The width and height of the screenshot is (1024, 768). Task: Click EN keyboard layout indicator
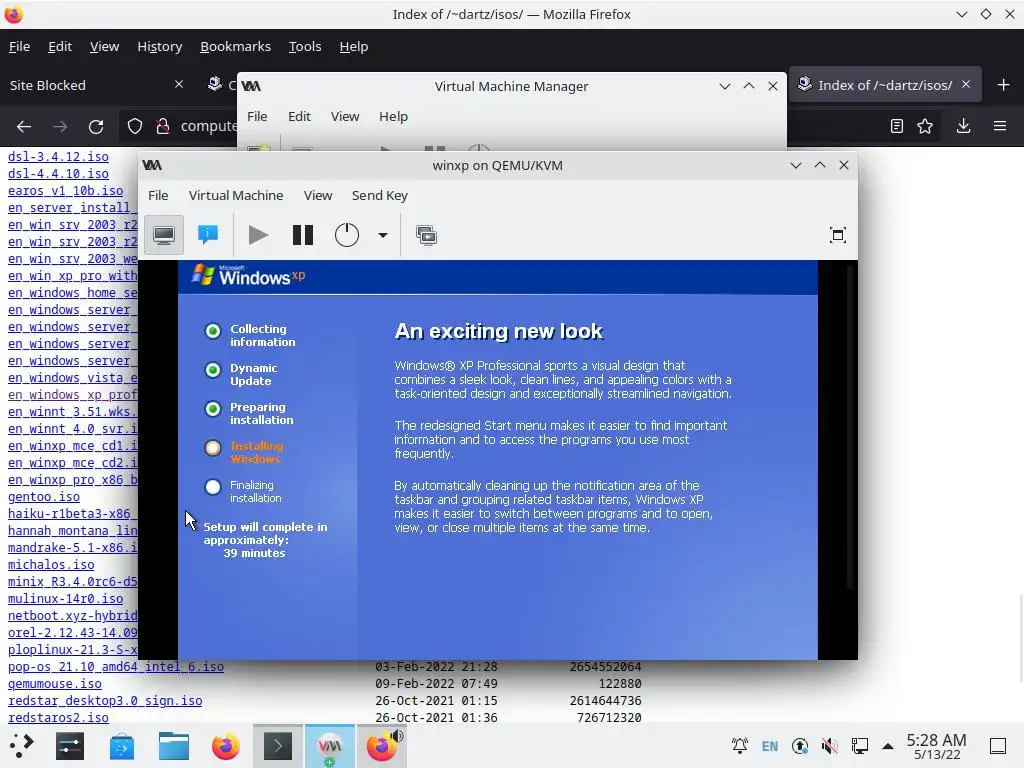(770, 746)
